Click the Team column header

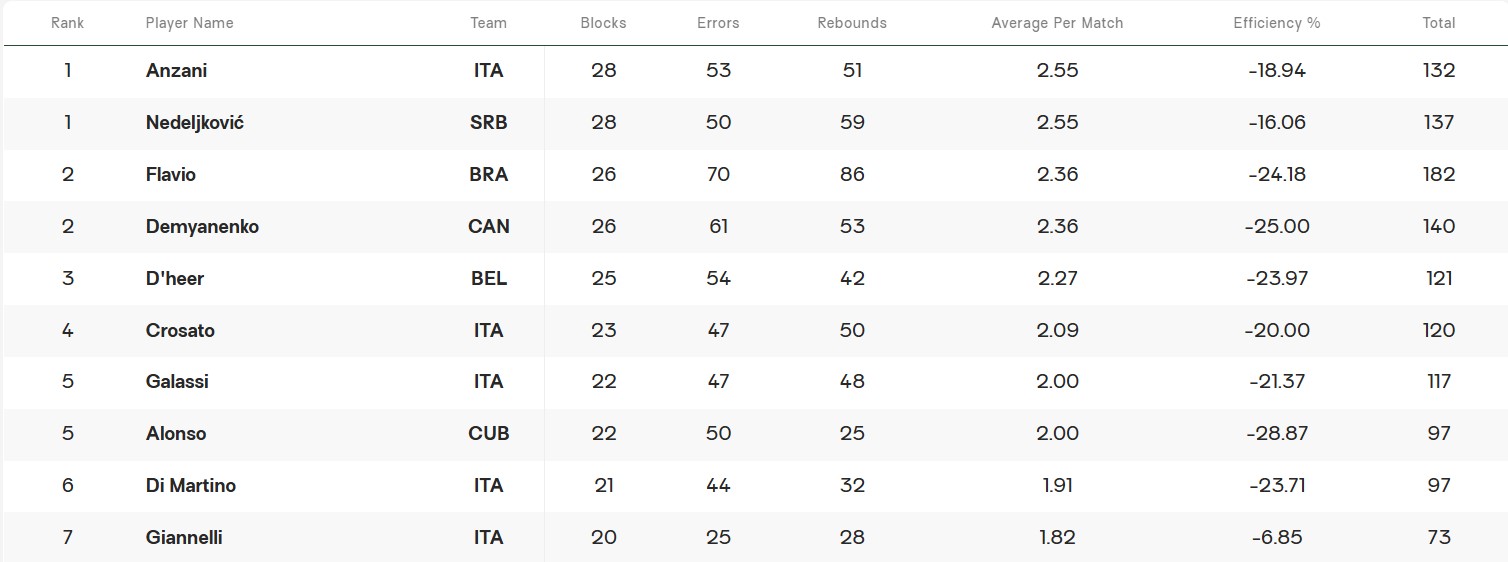pos(489,23)
